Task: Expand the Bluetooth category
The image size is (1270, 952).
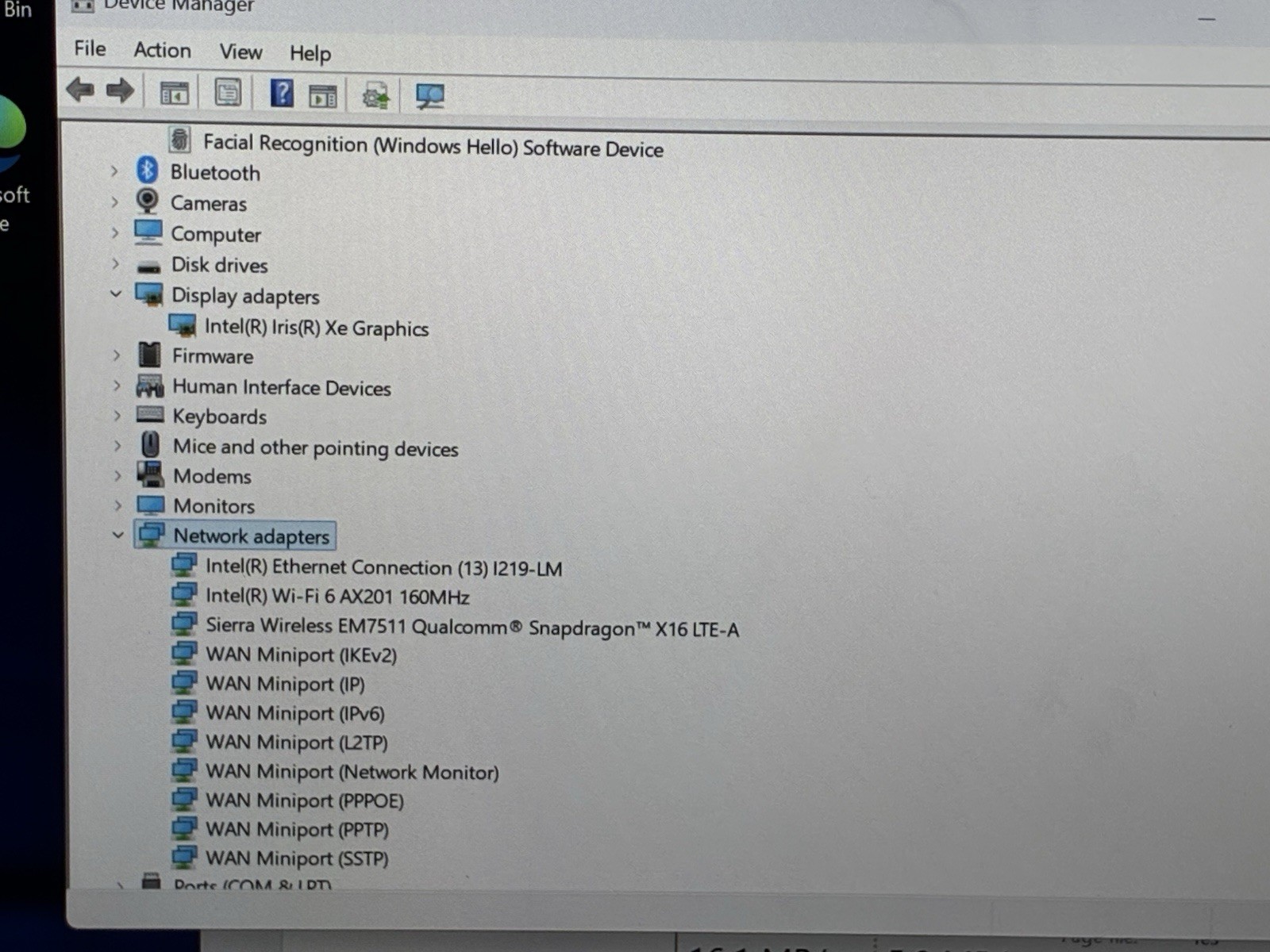Action: 114,171
